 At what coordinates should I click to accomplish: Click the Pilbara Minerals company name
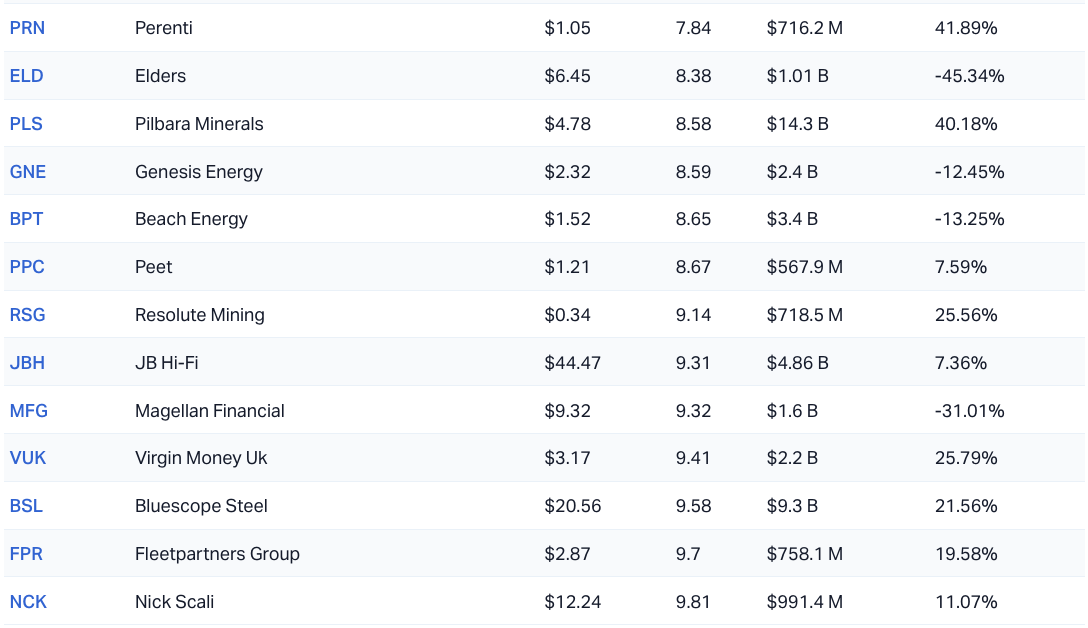tap(199, 124)
